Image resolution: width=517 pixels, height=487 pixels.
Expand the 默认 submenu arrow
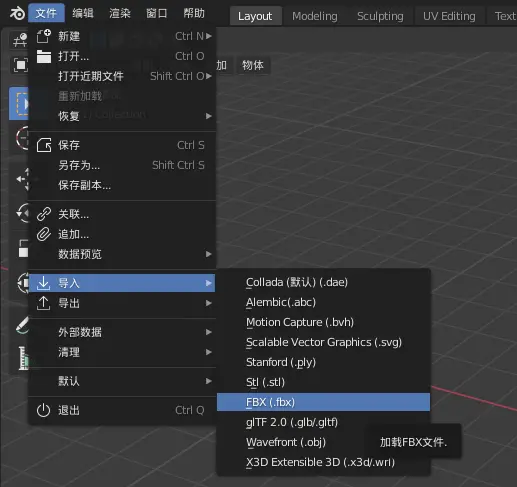209,381
